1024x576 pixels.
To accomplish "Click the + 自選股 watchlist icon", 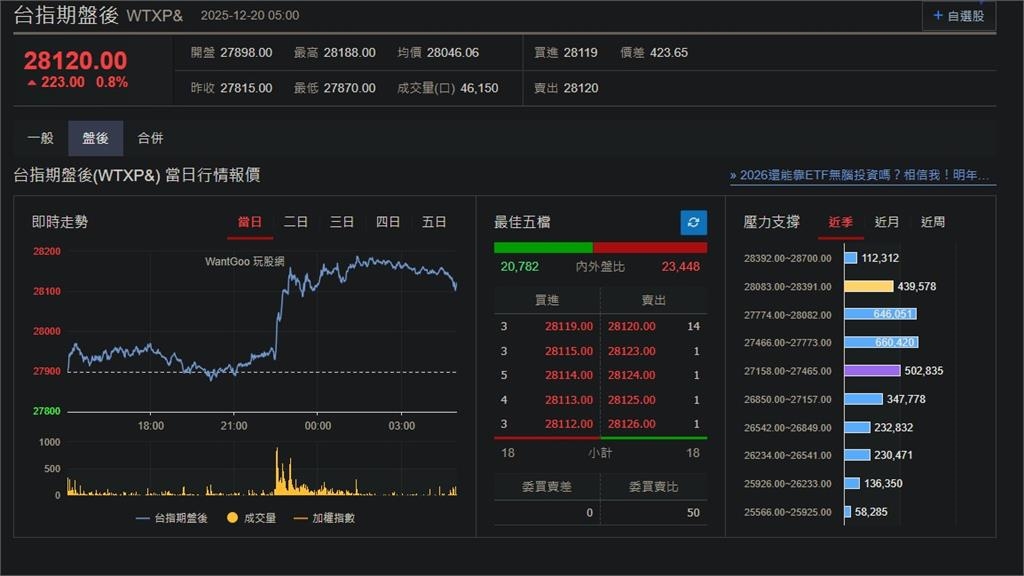I will pyautogui.click(x=957, y=15).
